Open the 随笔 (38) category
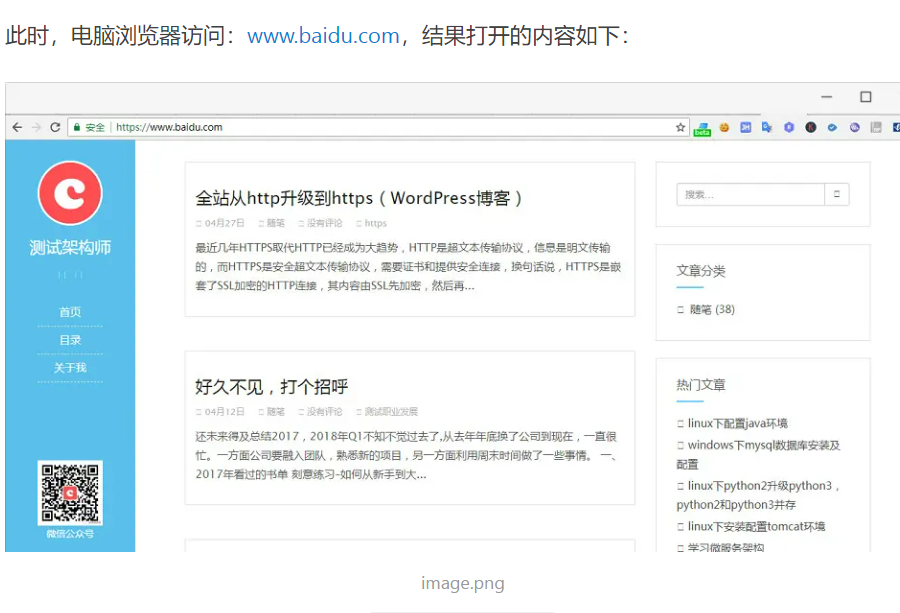 [x=712, y=309]
